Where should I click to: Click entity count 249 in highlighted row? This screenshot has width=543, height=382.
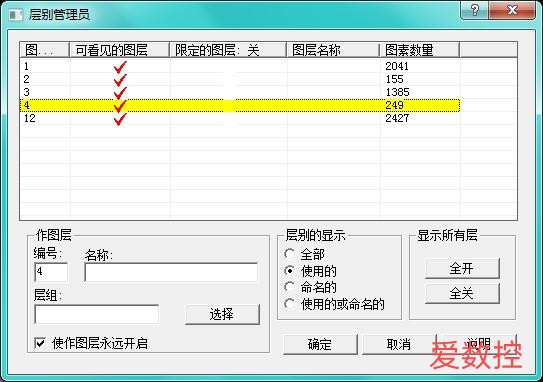[394, 105]
